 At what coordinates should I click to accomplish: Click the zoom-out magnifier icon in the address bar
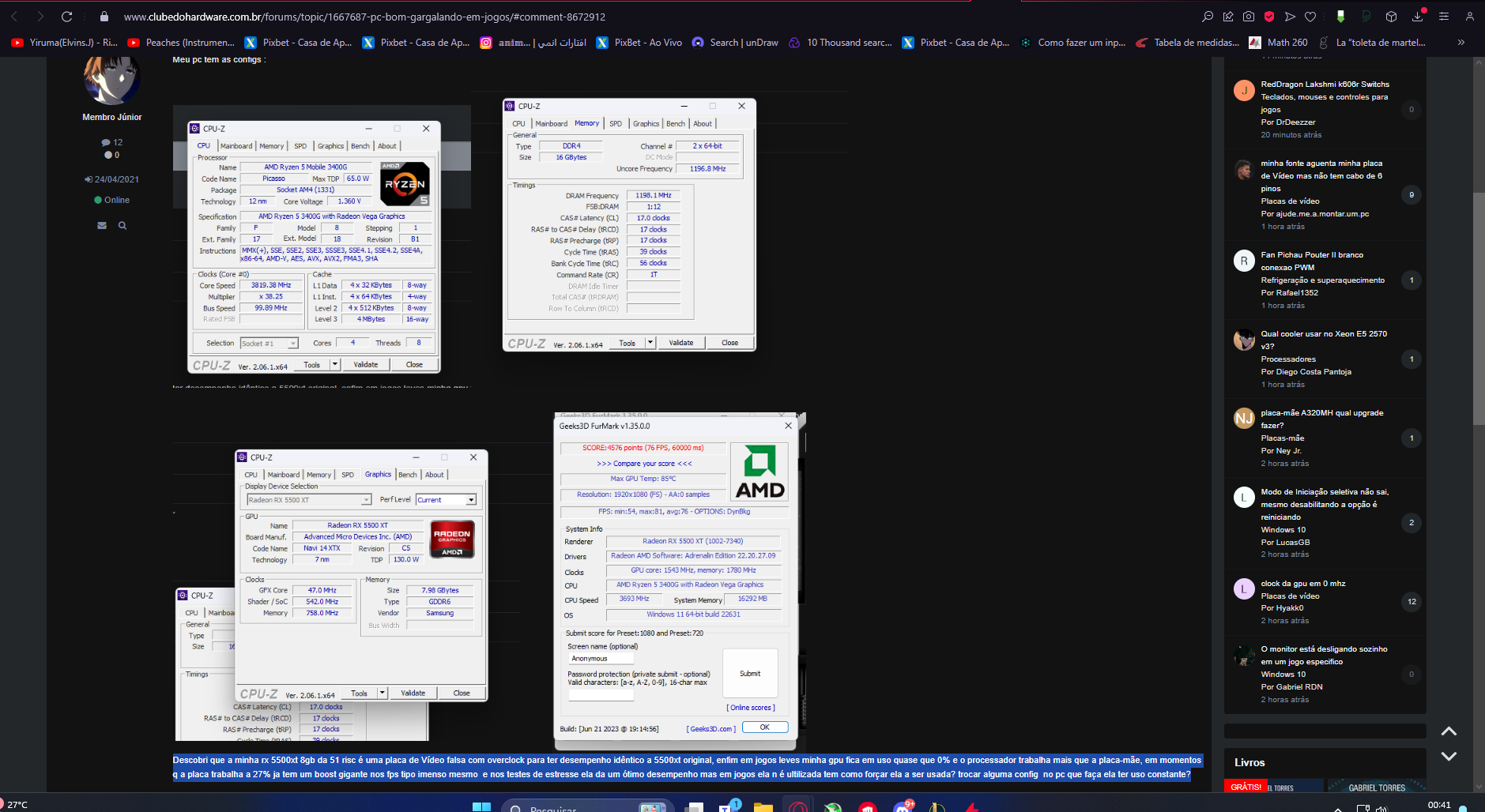(1208, 17)
